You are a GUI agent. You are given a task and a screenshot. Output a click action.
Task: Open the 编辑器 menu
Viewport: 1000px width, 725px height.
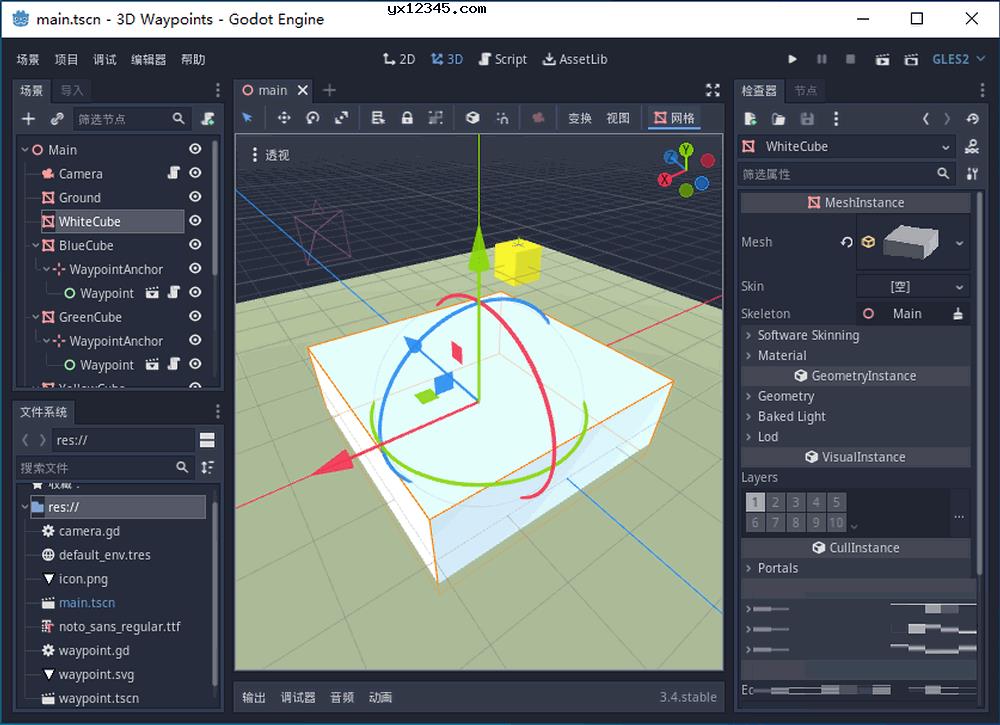click(148, 59)
